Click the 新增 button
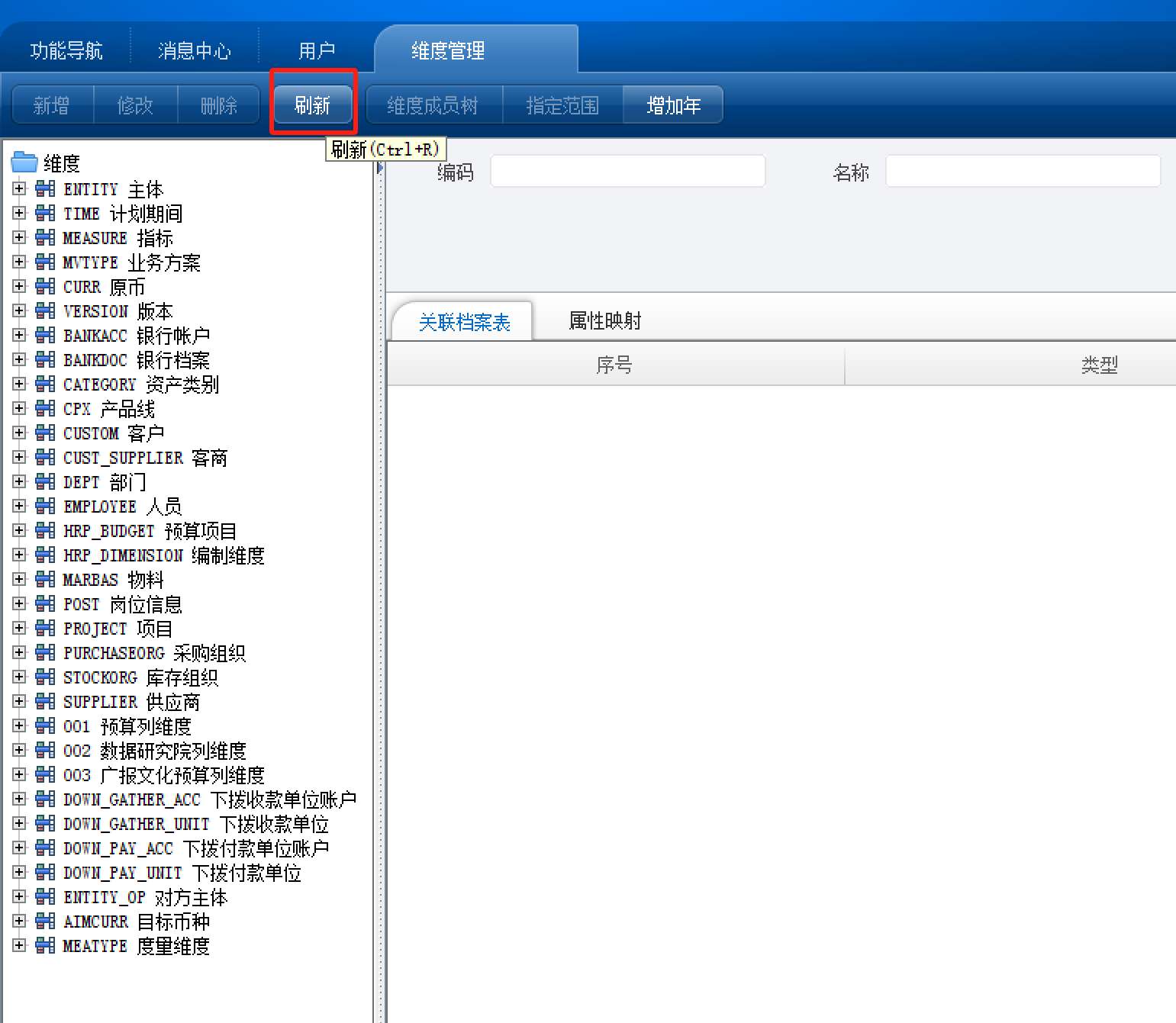This screenshot has width=1176, height=1023. [x=52, y=105]
